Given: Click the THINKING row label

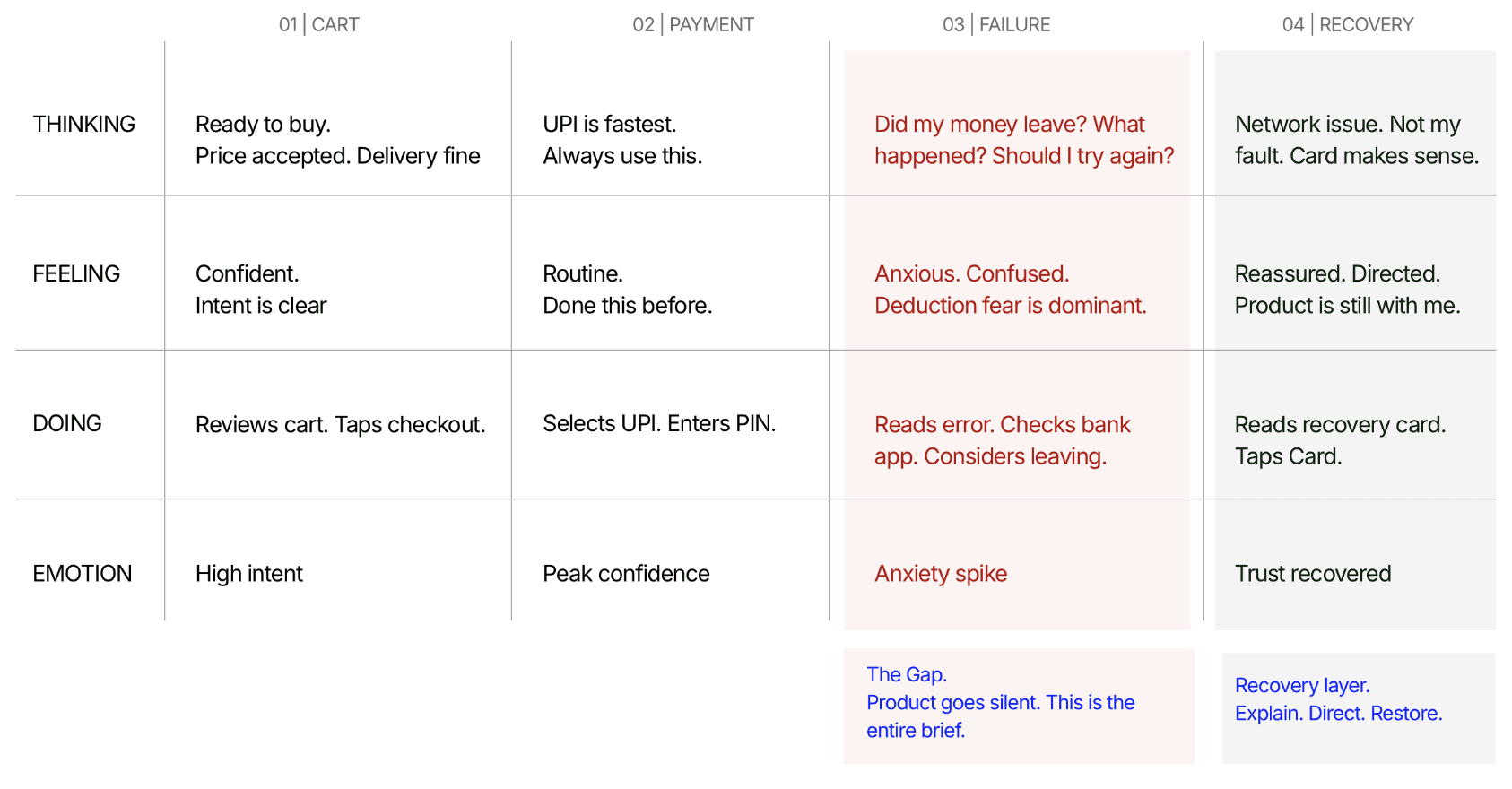Looking at the screenshot, I should coord(84,124).
